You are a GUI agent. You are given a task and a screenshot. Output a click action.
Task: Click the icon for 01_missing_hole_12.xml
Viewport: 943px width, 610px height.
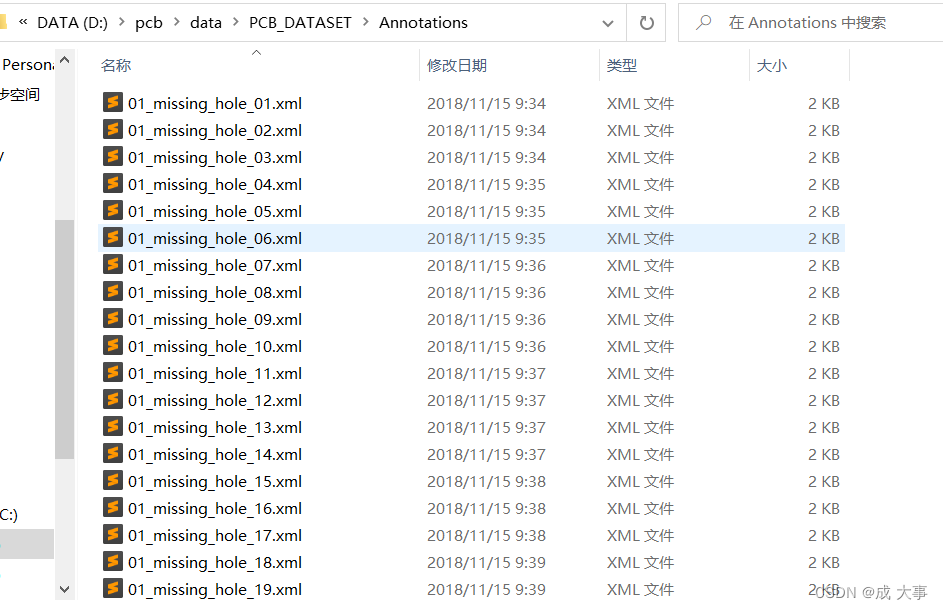(x=113, y=400)
